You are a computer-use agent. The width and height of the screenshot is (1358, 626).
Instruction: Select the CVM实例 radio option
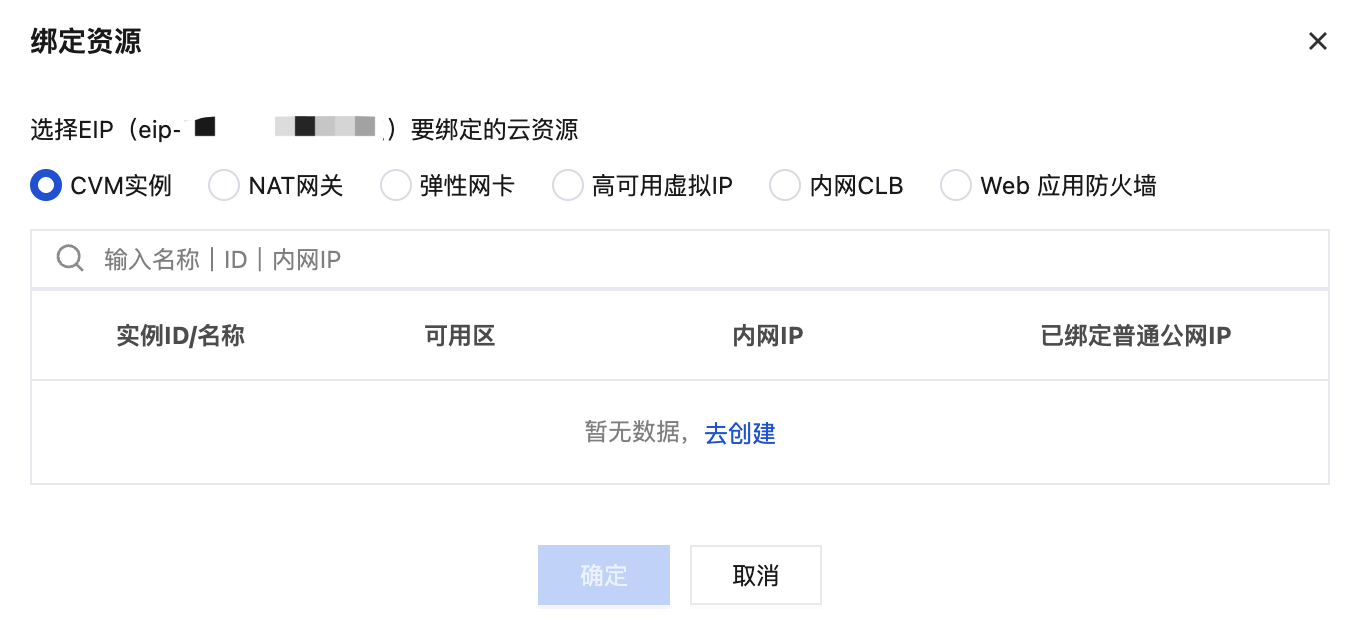tap(46, 185)
